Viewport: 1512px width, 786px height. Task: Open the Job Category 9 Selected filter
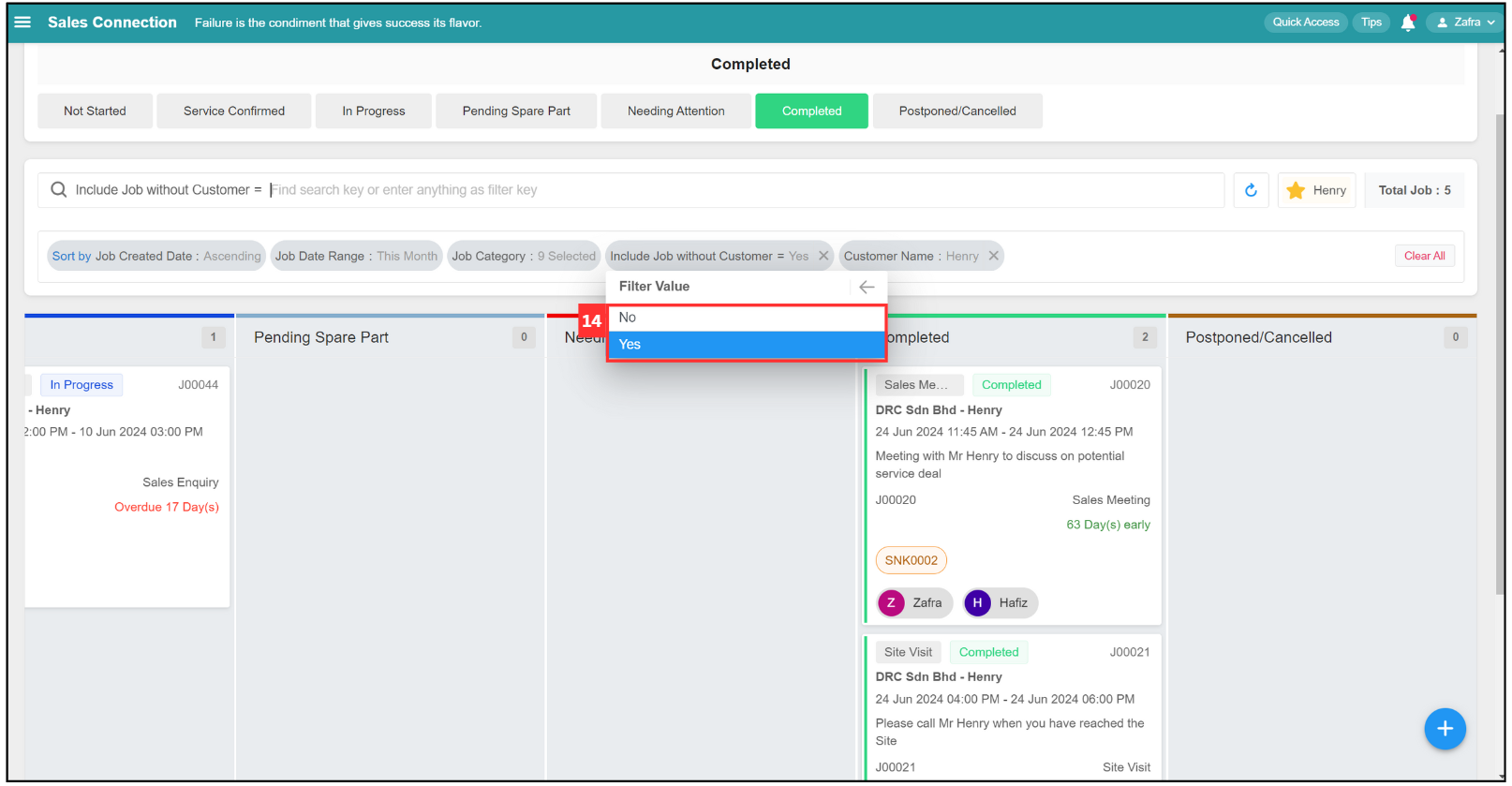(x=524, y=256)
